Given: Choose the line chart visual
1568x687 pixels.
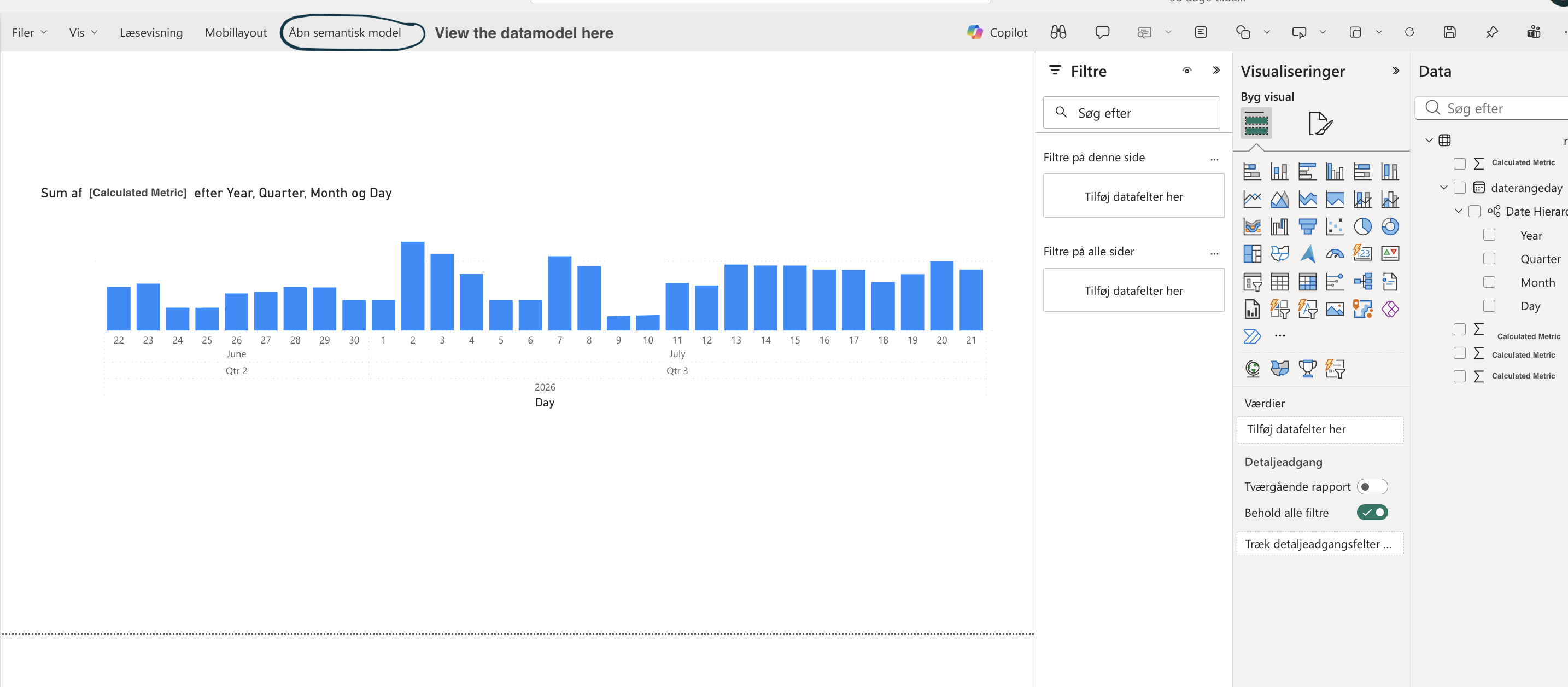Looking at the screenshot, I should click(x=1251, y=199).
